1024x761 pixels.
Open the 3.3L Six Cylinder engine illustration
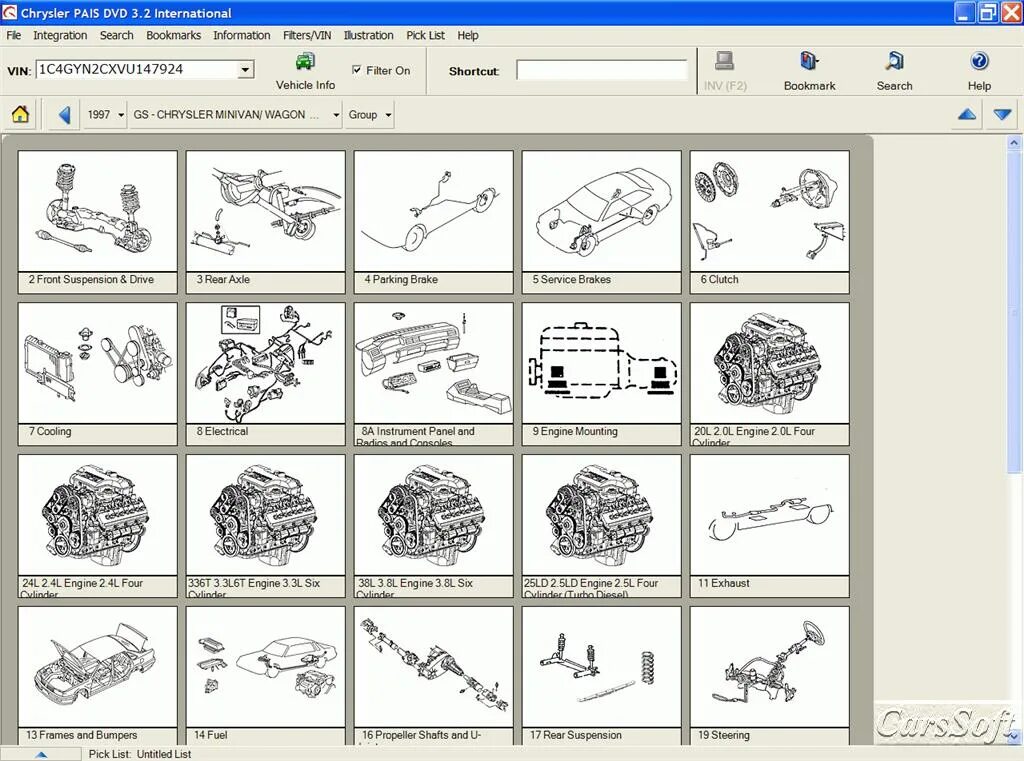click(x=266, y=515)
